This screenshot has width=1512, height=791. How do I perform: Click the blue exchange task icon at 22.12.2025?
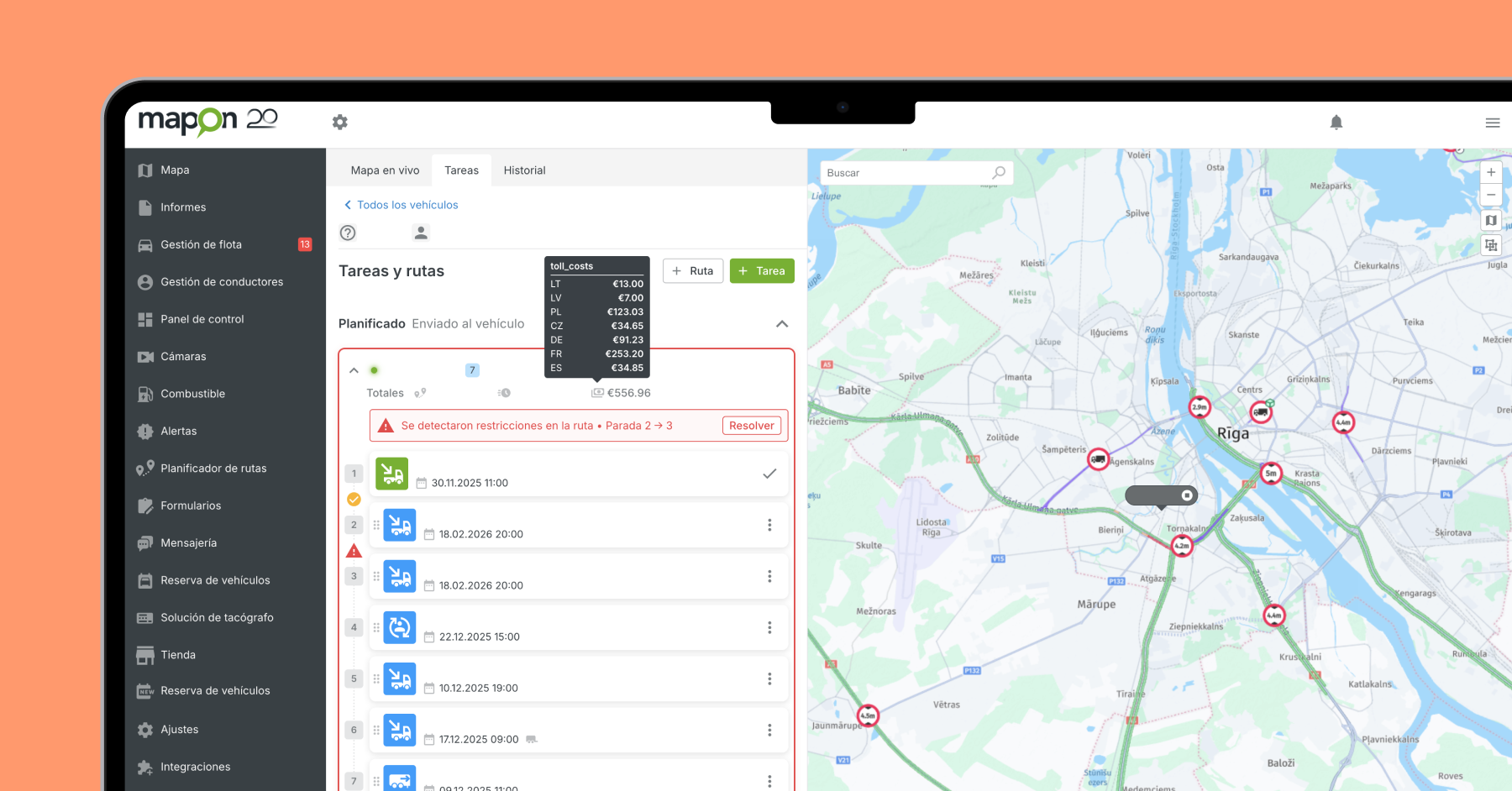(x=400, y=627)
